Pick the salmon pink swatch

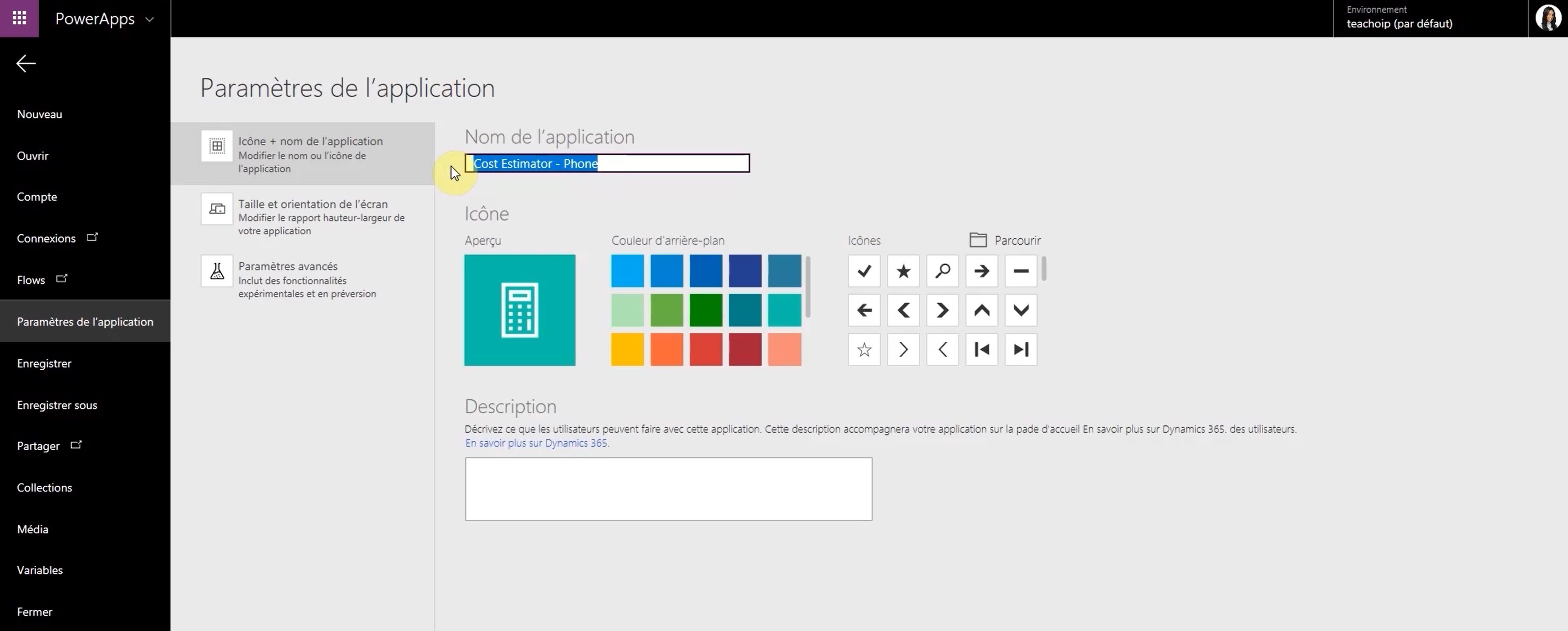point(784,350)
